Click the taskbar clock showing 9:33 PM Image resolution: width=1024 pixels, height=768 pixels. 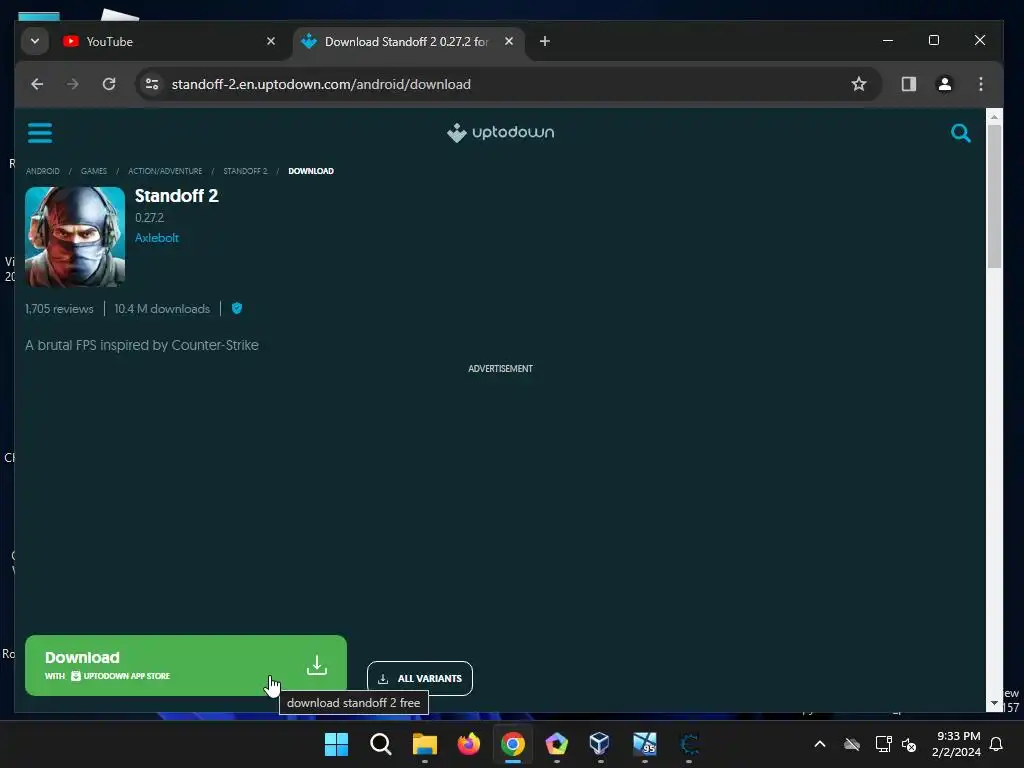957,744
